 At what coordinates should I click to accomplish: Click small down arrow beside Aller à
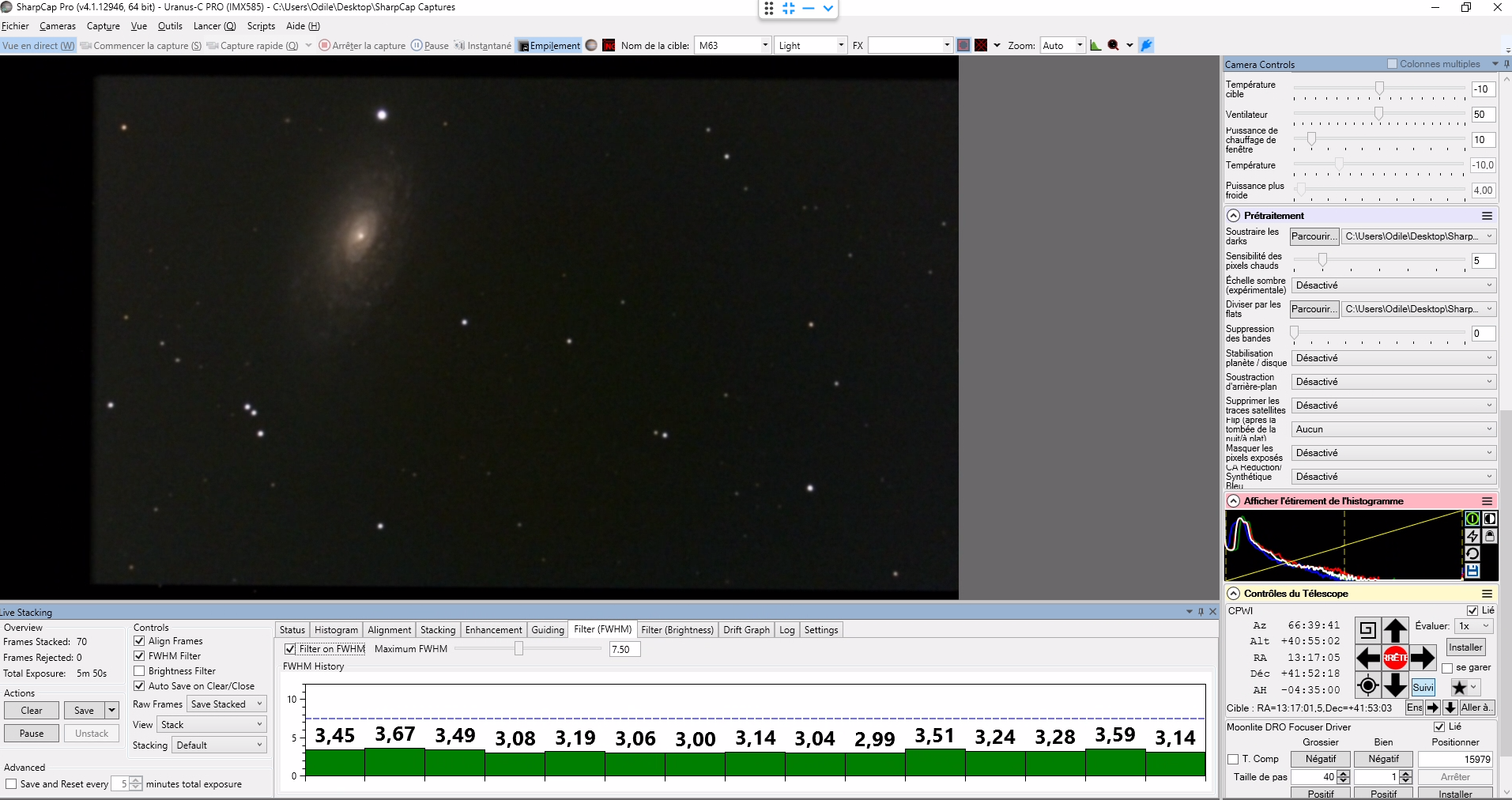pyautogui.click(x=1450, y=708)
